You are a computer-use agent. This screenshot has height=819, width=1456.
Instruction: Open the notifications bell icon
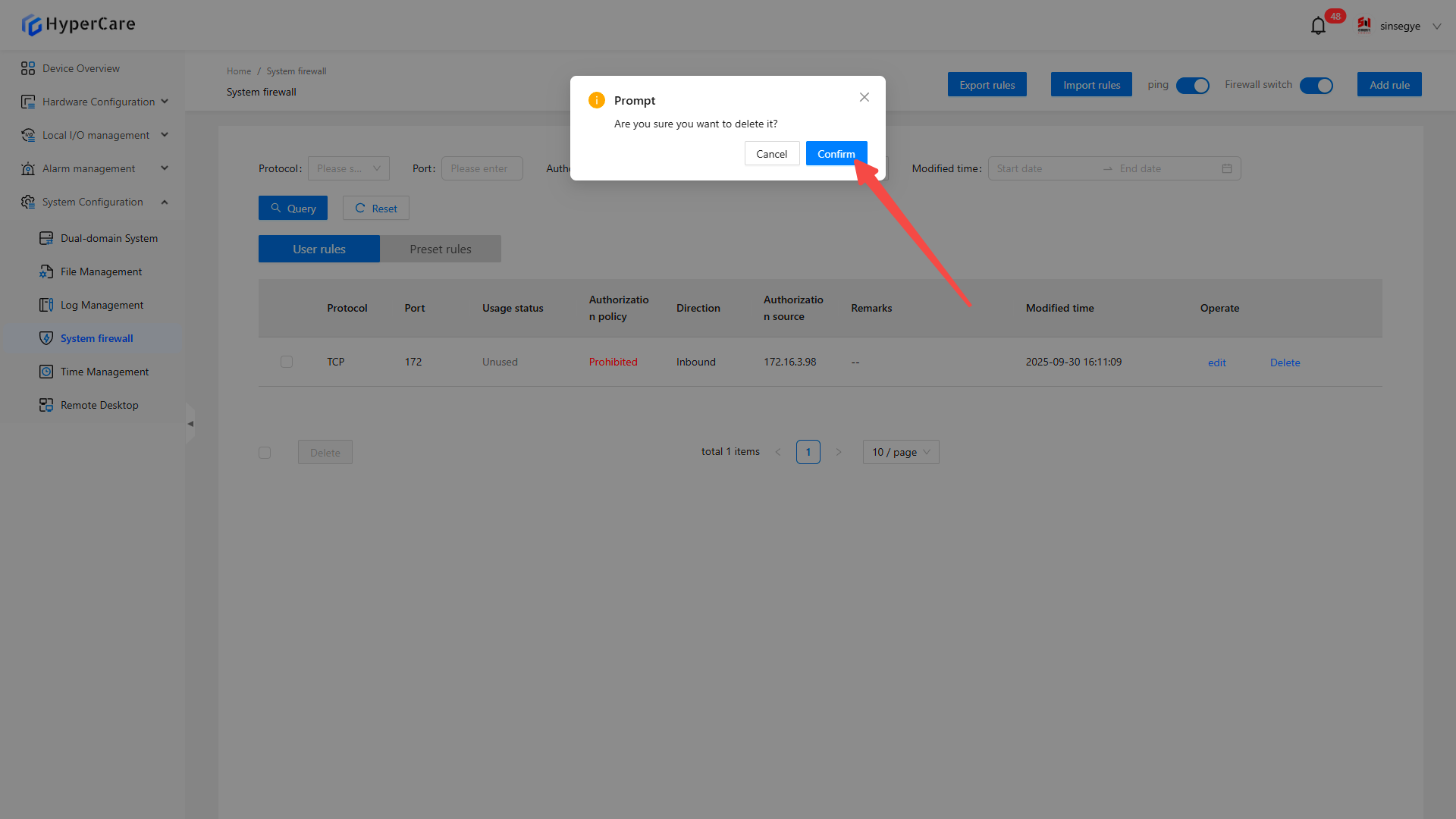[1318, 27]
